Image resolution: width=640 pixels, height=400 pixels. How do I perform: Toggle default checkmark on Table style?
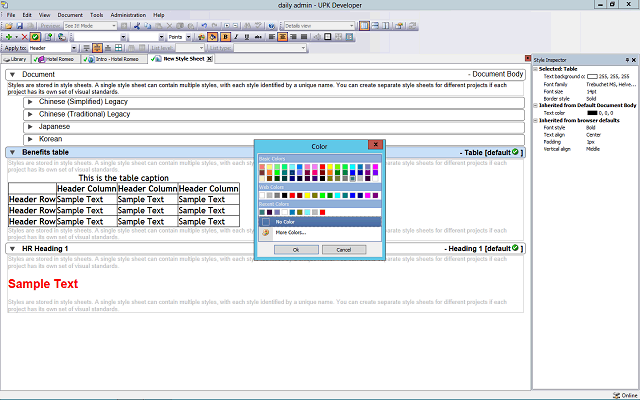(516, 152)
